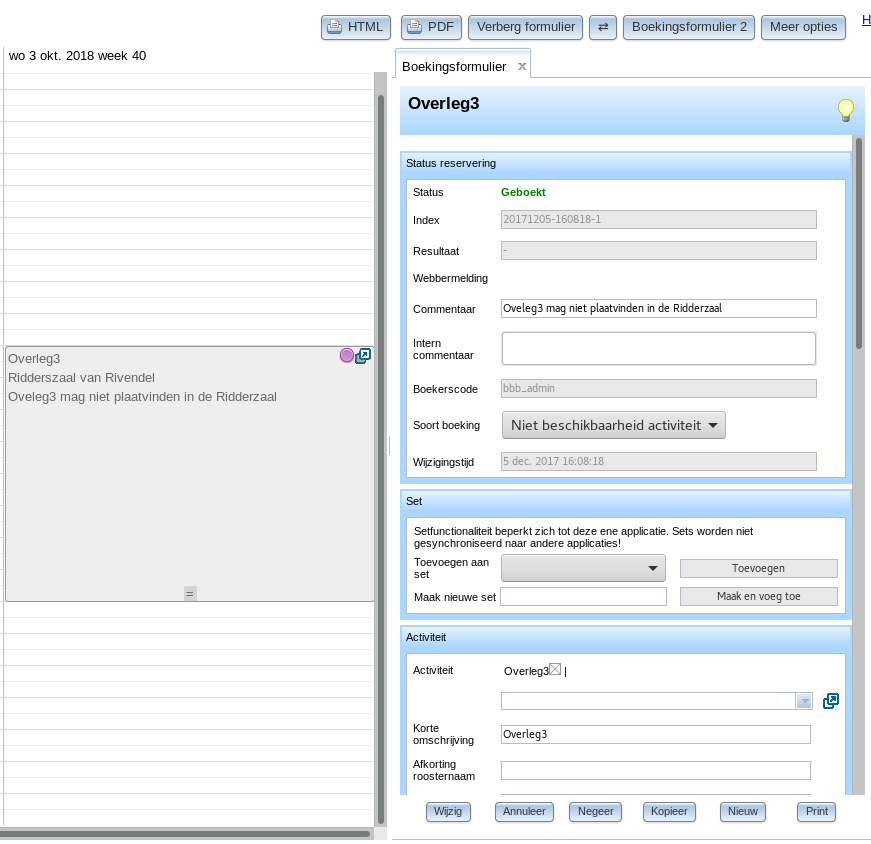
Task: Click the HTML export button
Action: pyautogui.click(x=356, y=27)
